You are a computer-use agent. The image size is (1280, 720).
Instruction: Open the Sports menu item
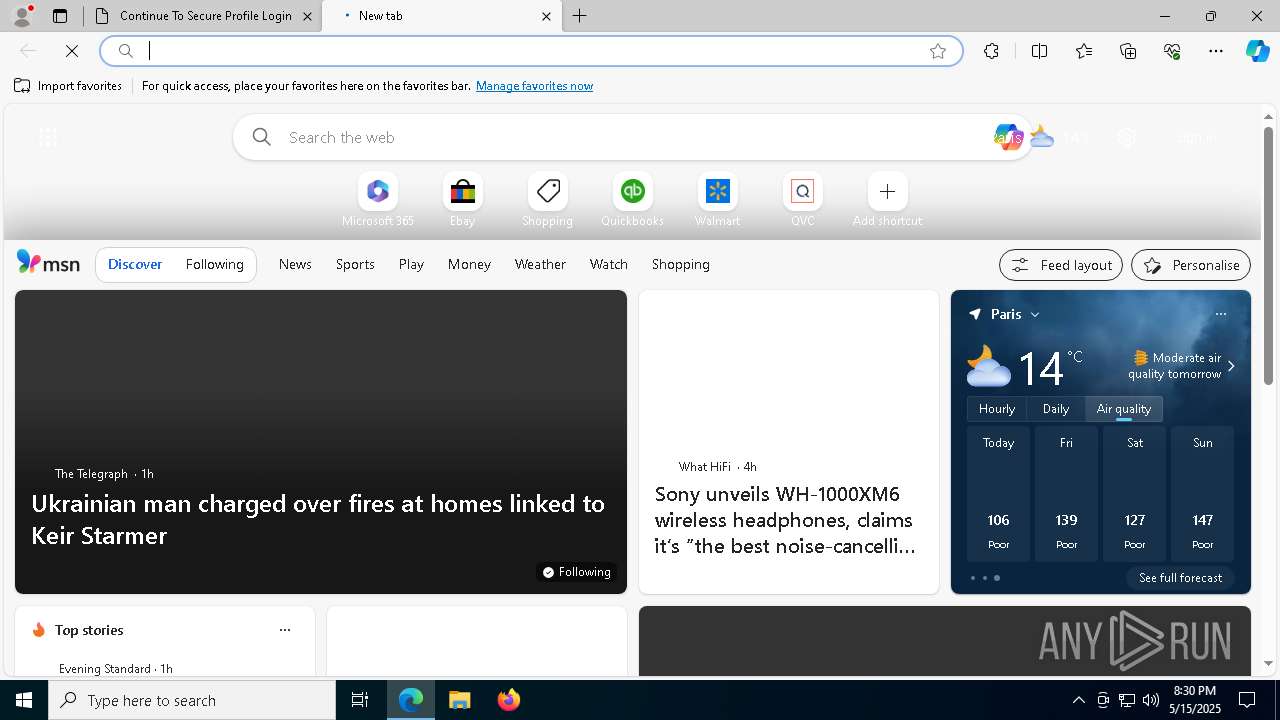tap(355, 264)
